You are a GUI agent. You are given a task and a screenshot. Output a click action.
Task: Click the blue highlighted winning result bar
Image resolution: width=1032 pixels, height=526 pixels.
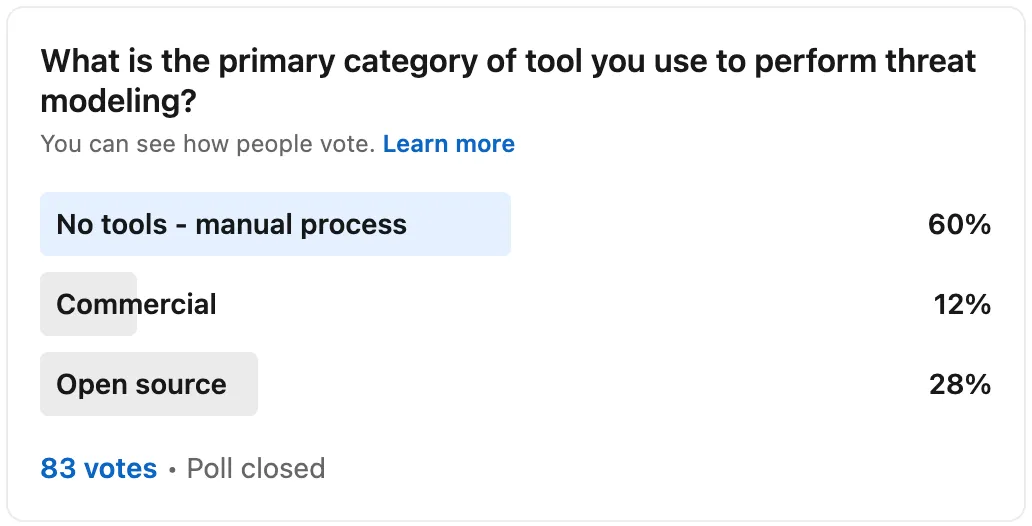click(275, 224)
